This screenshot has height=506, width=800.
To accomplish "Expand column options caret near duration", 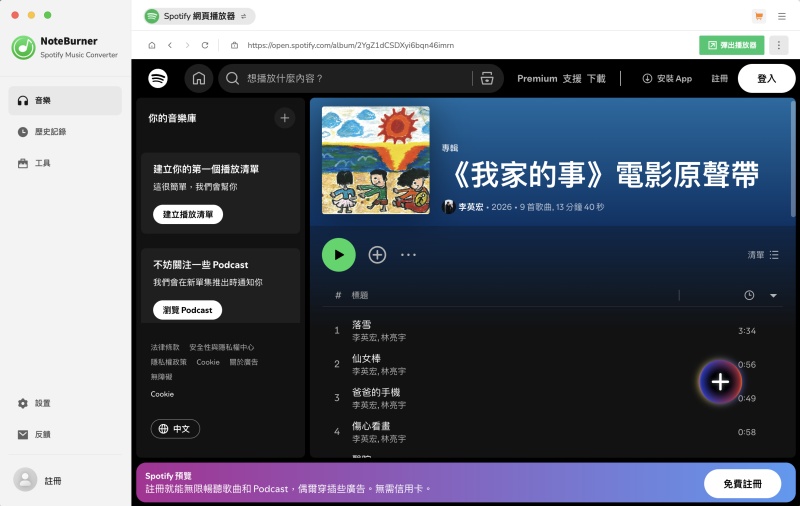I will coord(773,295).
